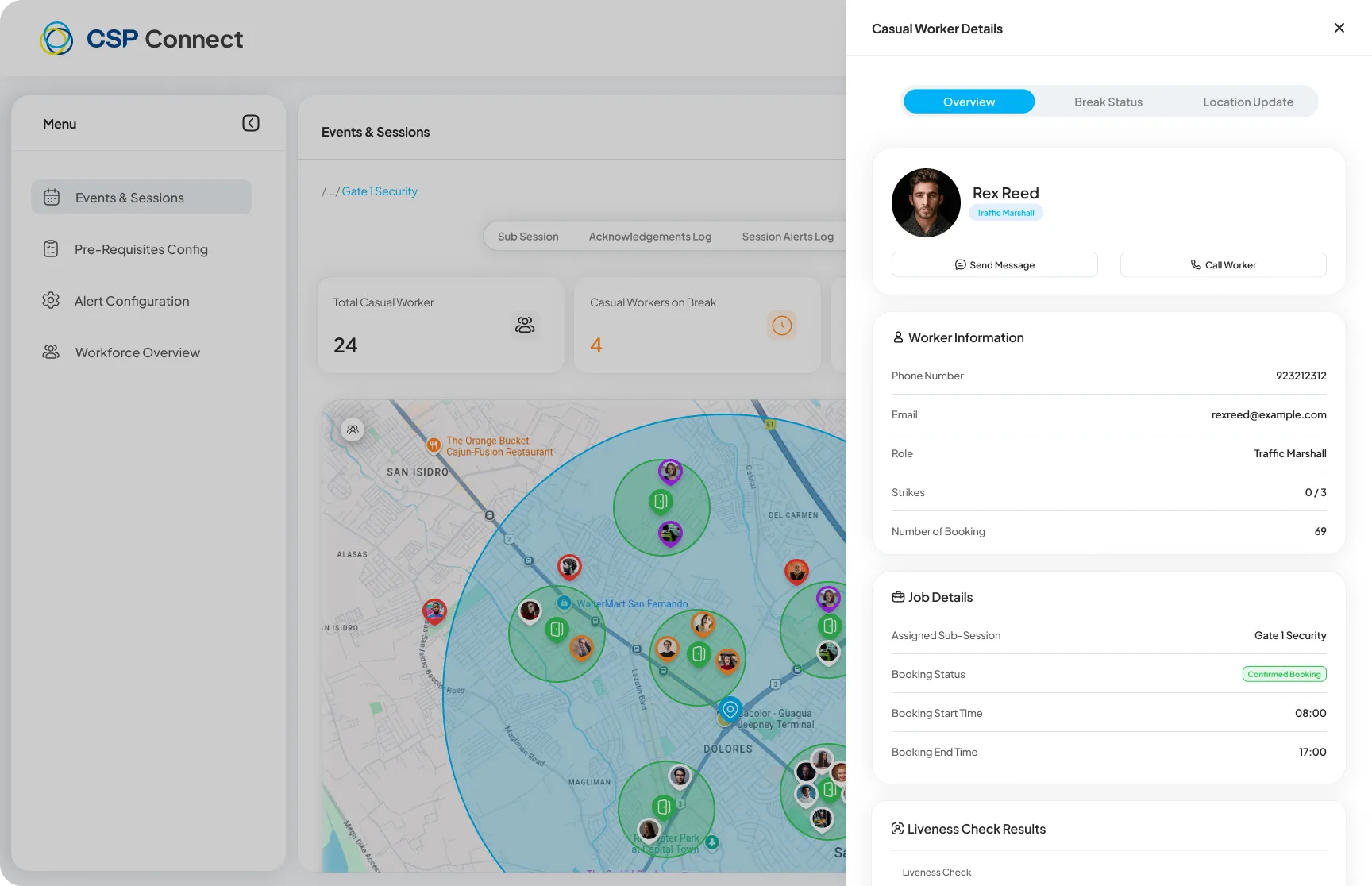
Task: Click the clock icon on Casual Workers on Break card
Action: [x=782, y=325]
